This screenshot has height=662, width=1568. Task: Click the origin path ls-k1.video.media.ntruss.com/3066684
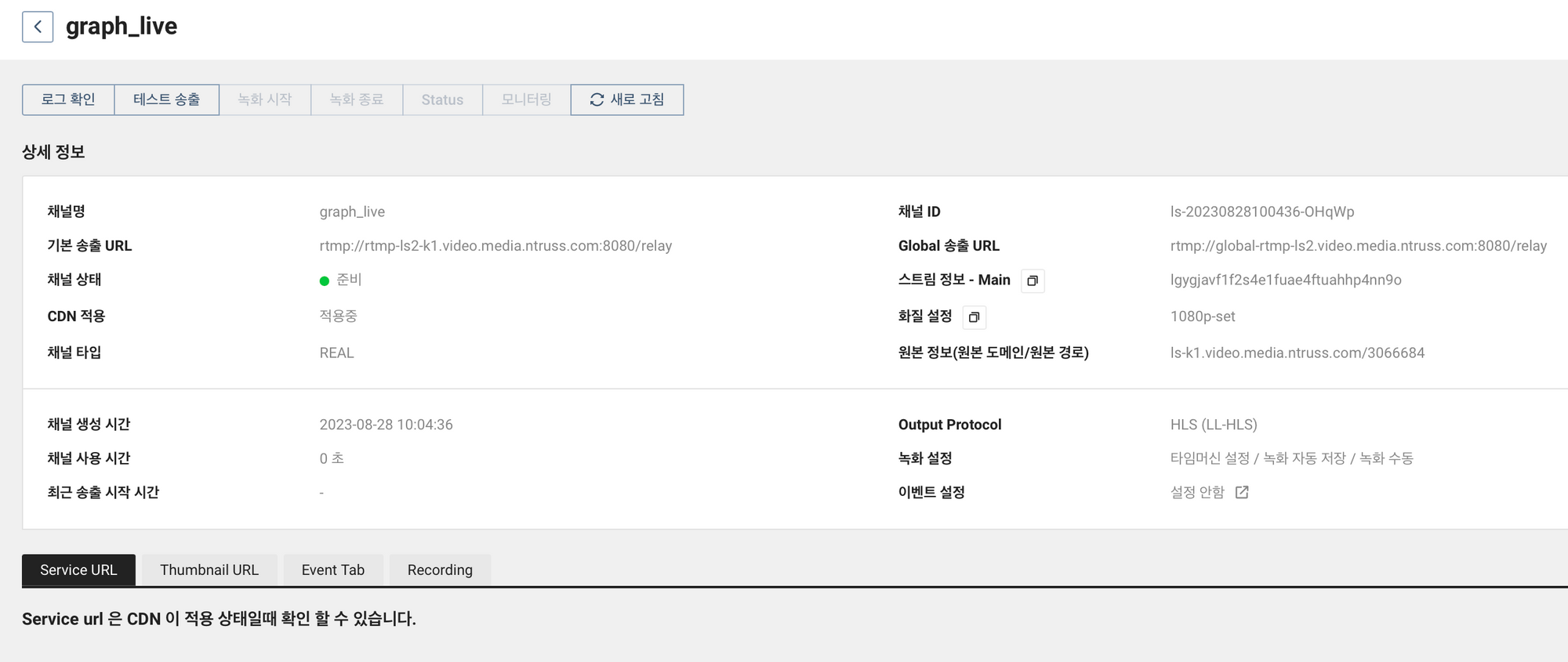point(1298,353)
